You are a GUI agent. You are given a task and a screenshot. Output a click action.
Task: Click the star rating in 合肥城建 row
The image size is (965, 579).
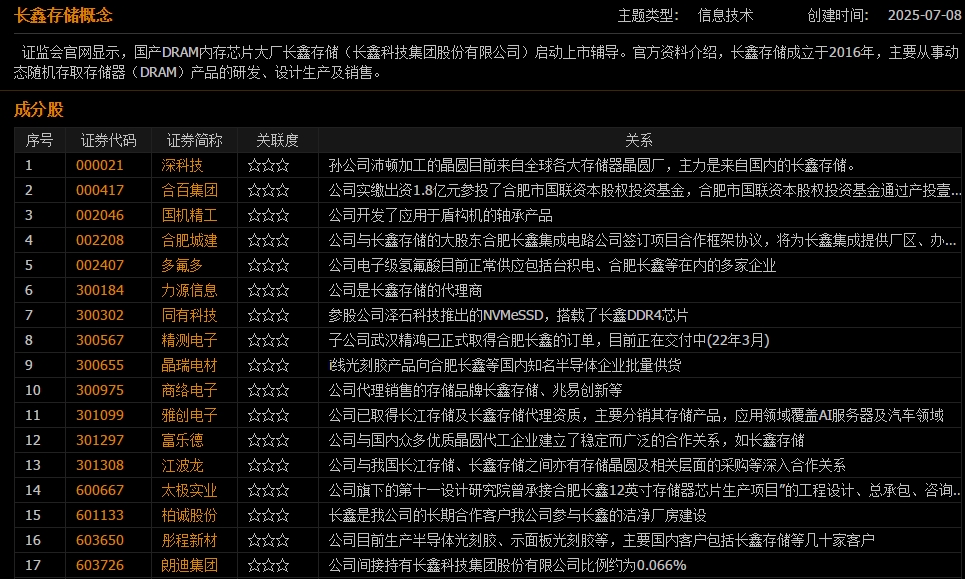(x=268, y=240)
